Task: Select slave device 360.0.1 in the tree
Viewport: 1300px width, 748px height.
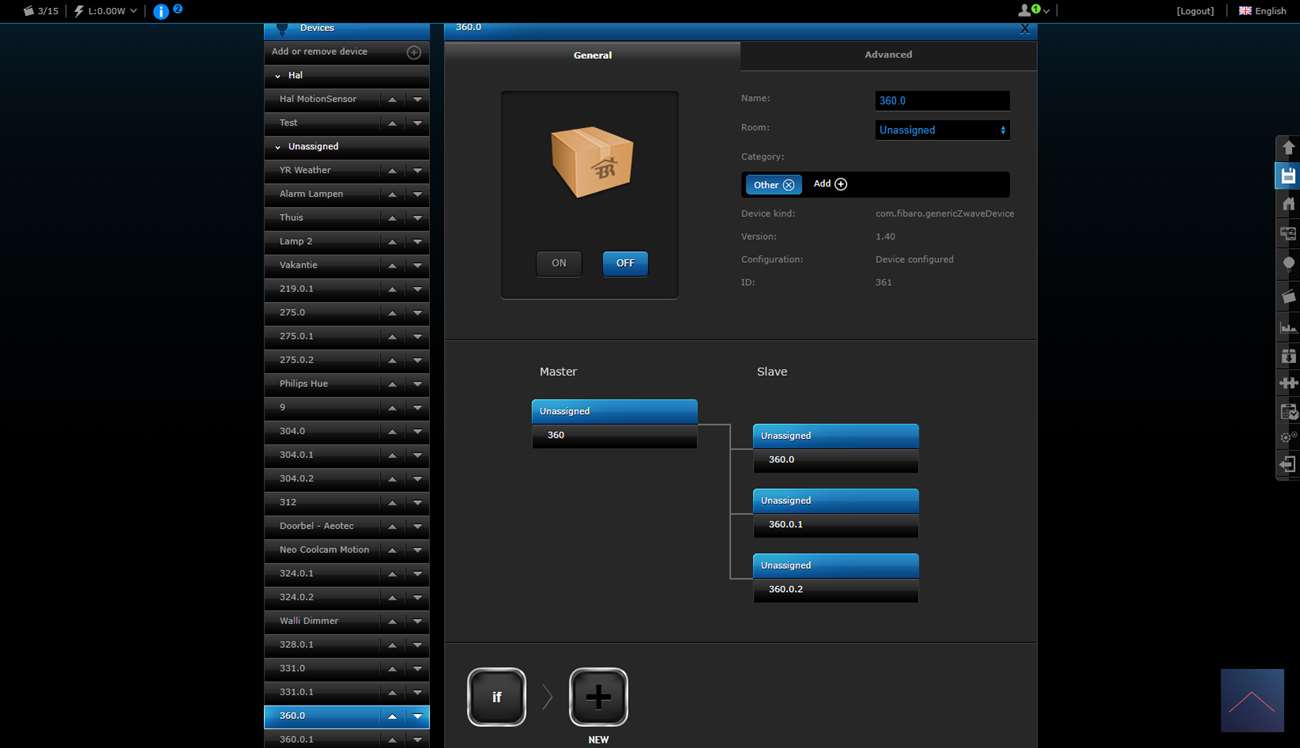Action: coord(835,524)
